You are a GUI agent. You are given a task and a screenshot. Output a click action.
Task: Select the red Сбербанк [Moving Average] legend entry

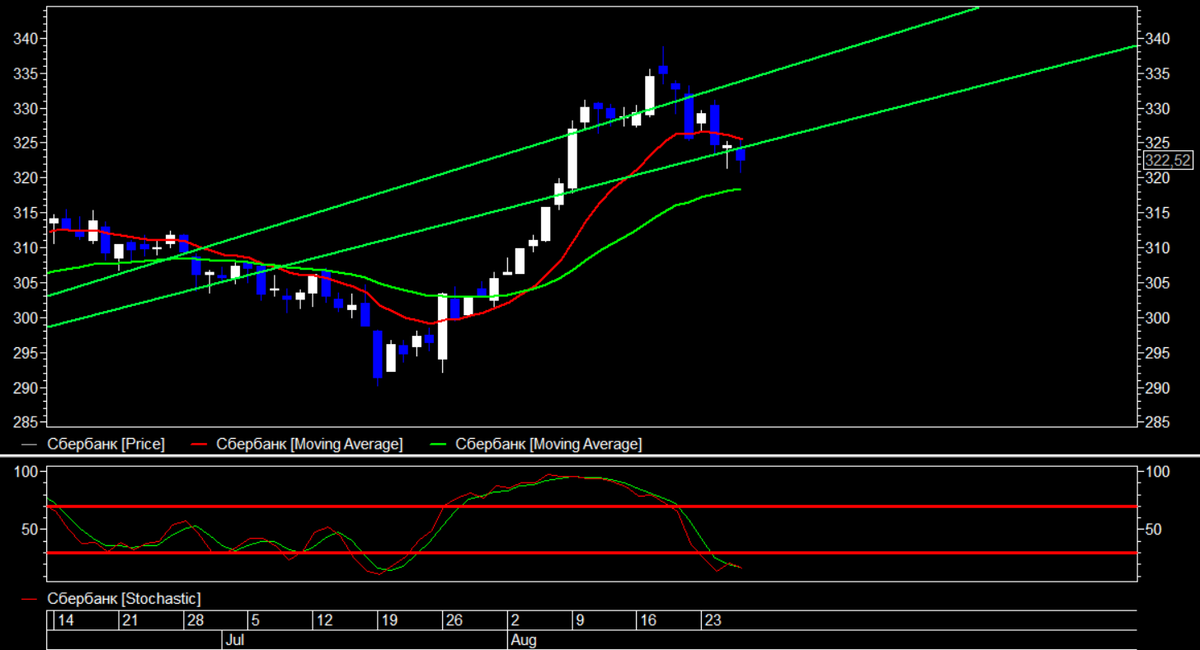tap(297, 443)
